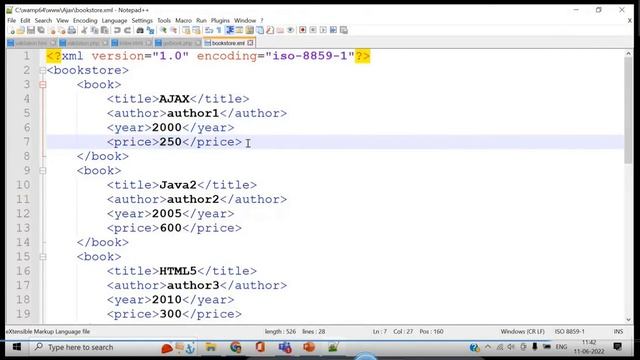
Task: Open the notification center icon
Action: point(618,347)
